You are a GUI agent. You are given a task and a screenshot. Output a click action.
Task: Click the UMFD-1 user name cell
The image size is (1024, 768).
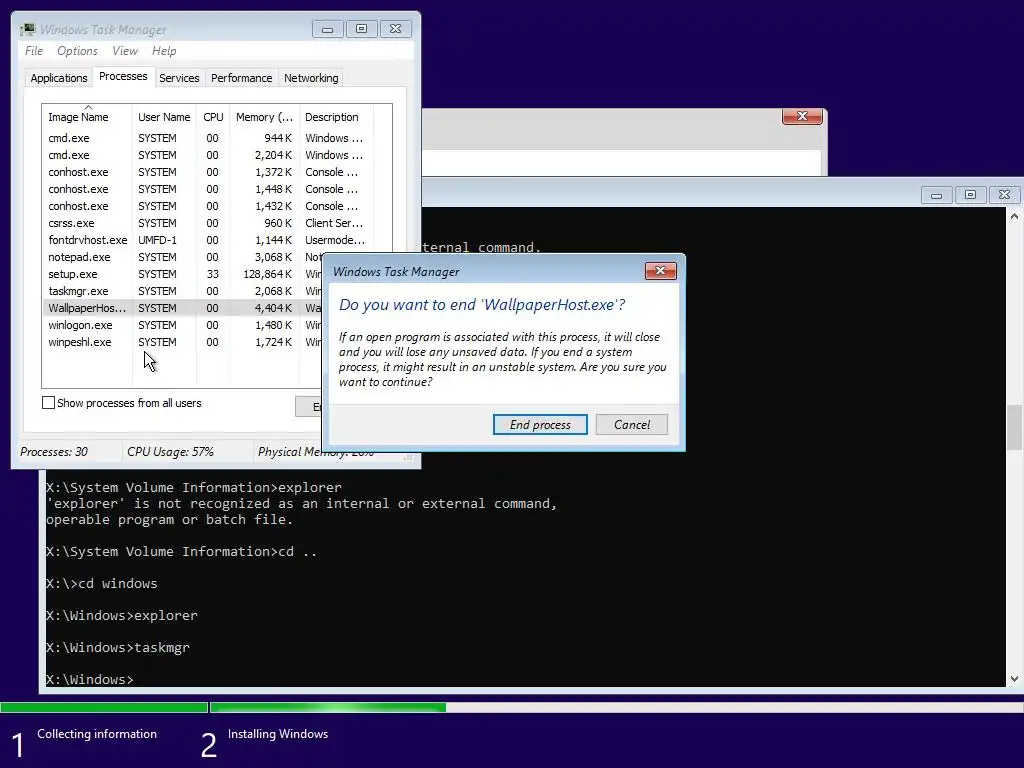[x=157, y=240]
